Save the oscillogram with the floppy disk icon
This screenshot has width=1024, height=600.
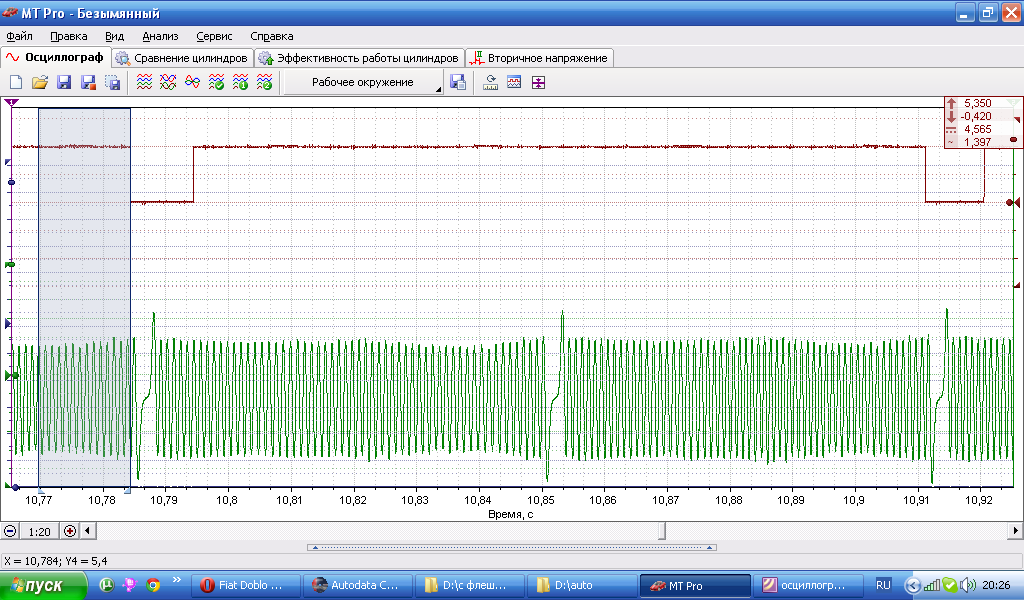tap(64, 82)
